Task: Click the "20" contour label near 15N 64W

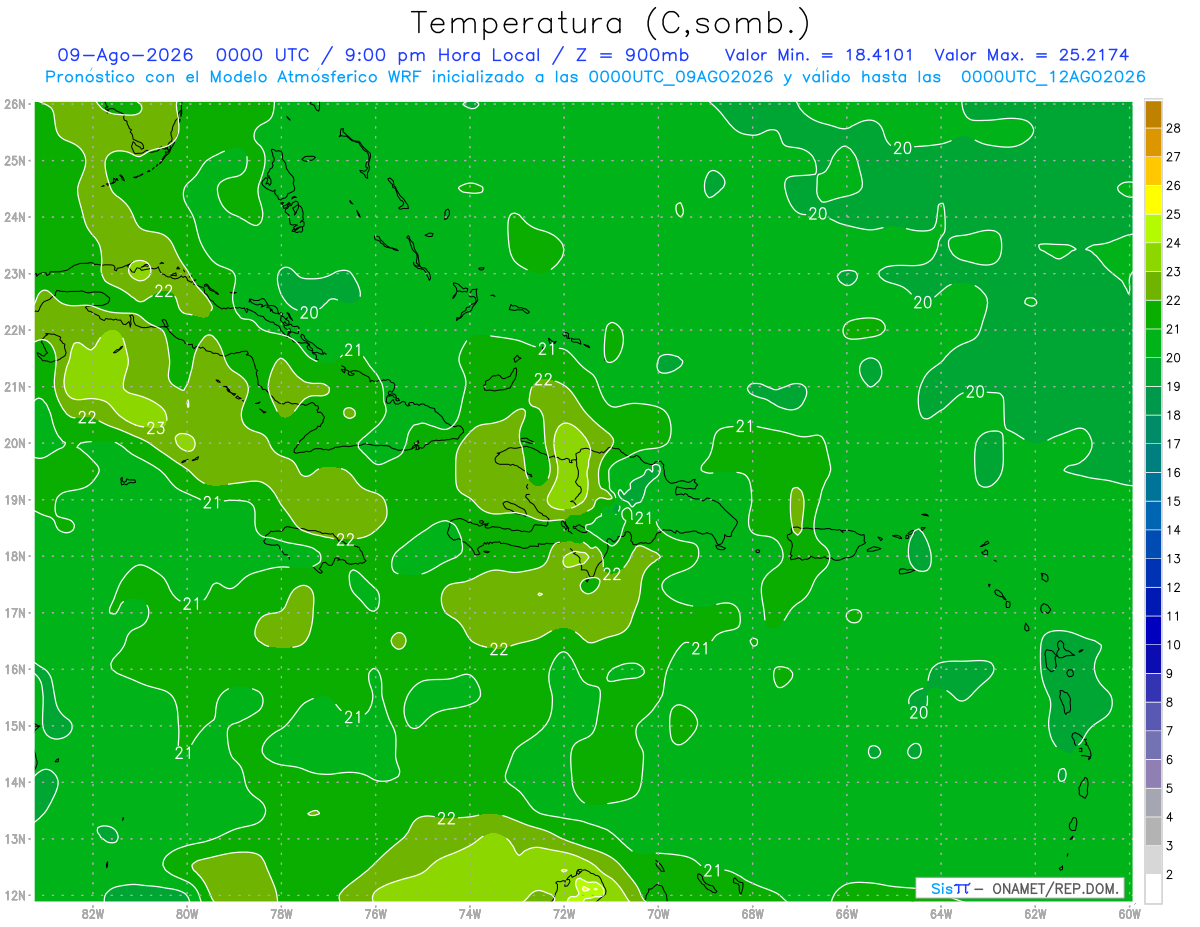Action: point(919,713)
